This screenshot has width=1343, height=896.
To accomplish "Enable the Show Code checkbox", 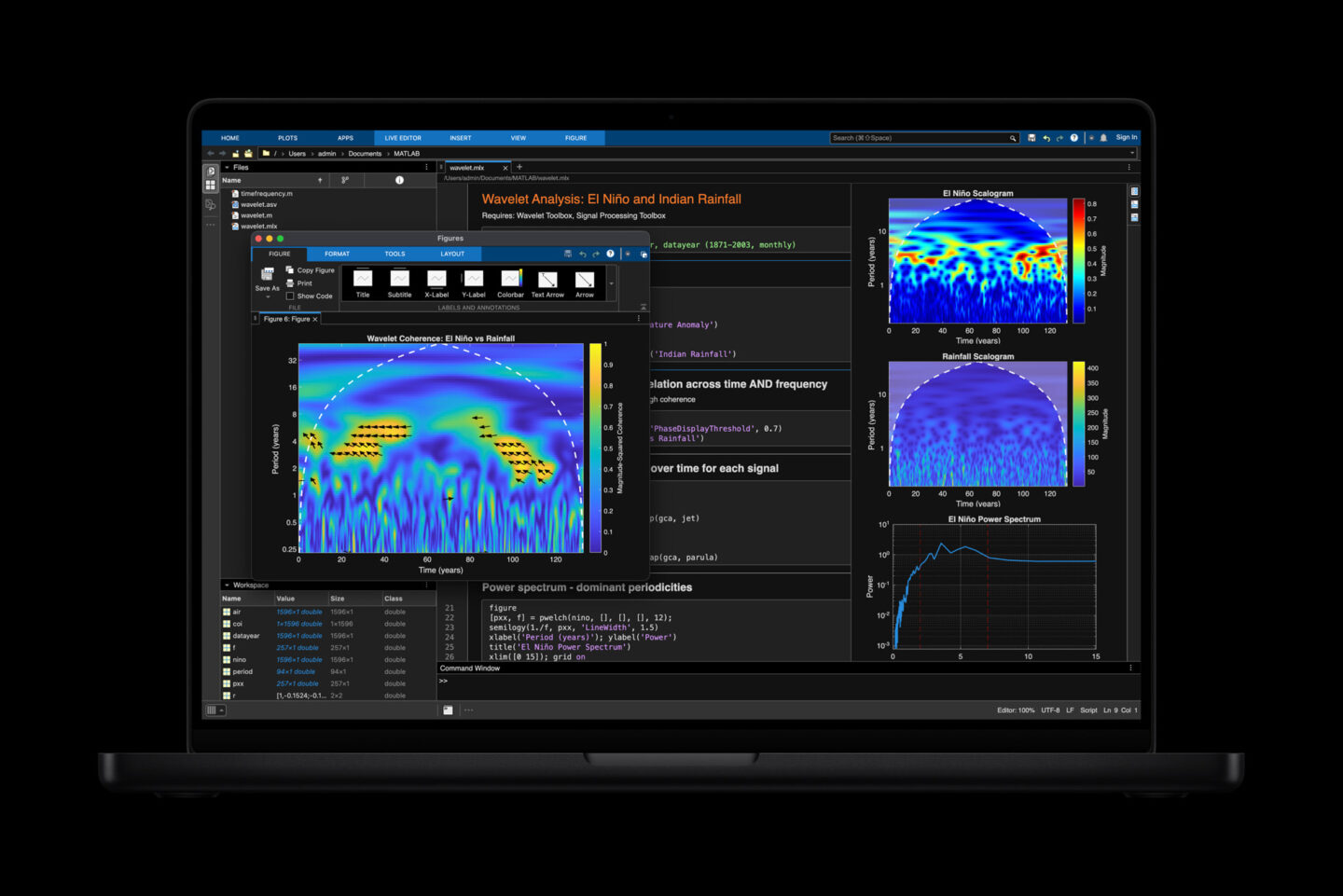I will pyautogui.click(x=291, y=296).
